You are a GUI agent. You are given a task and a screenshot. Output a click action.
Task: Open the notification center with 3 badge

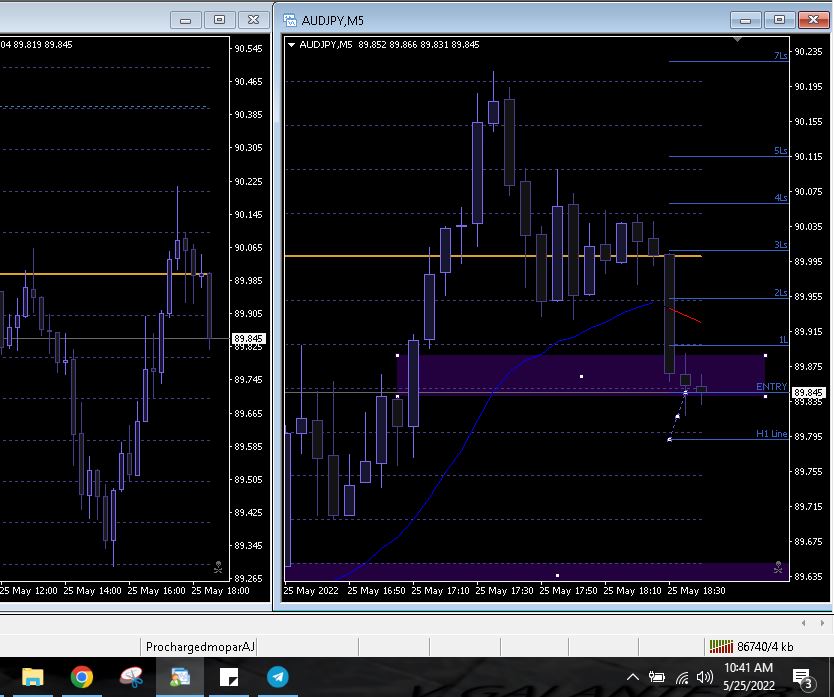point(803,677)
